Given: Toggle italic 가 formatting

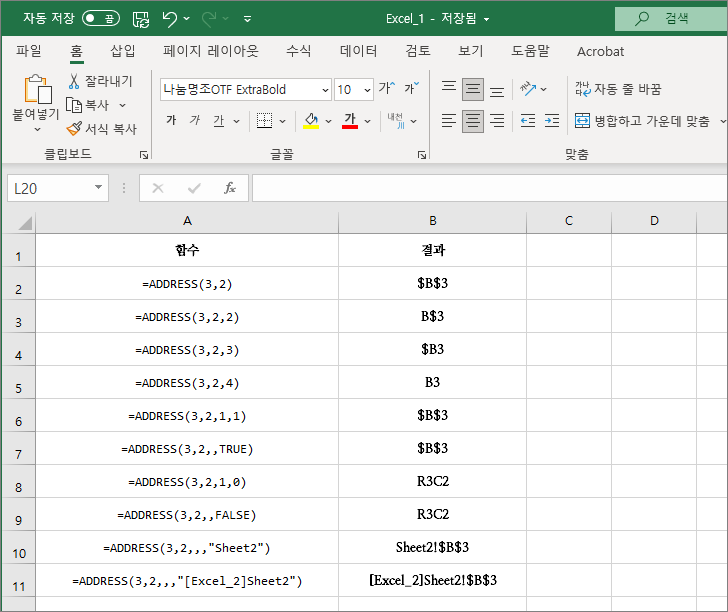Looking at the screenshot, I should pyautogui.click(x=195, y=121).
